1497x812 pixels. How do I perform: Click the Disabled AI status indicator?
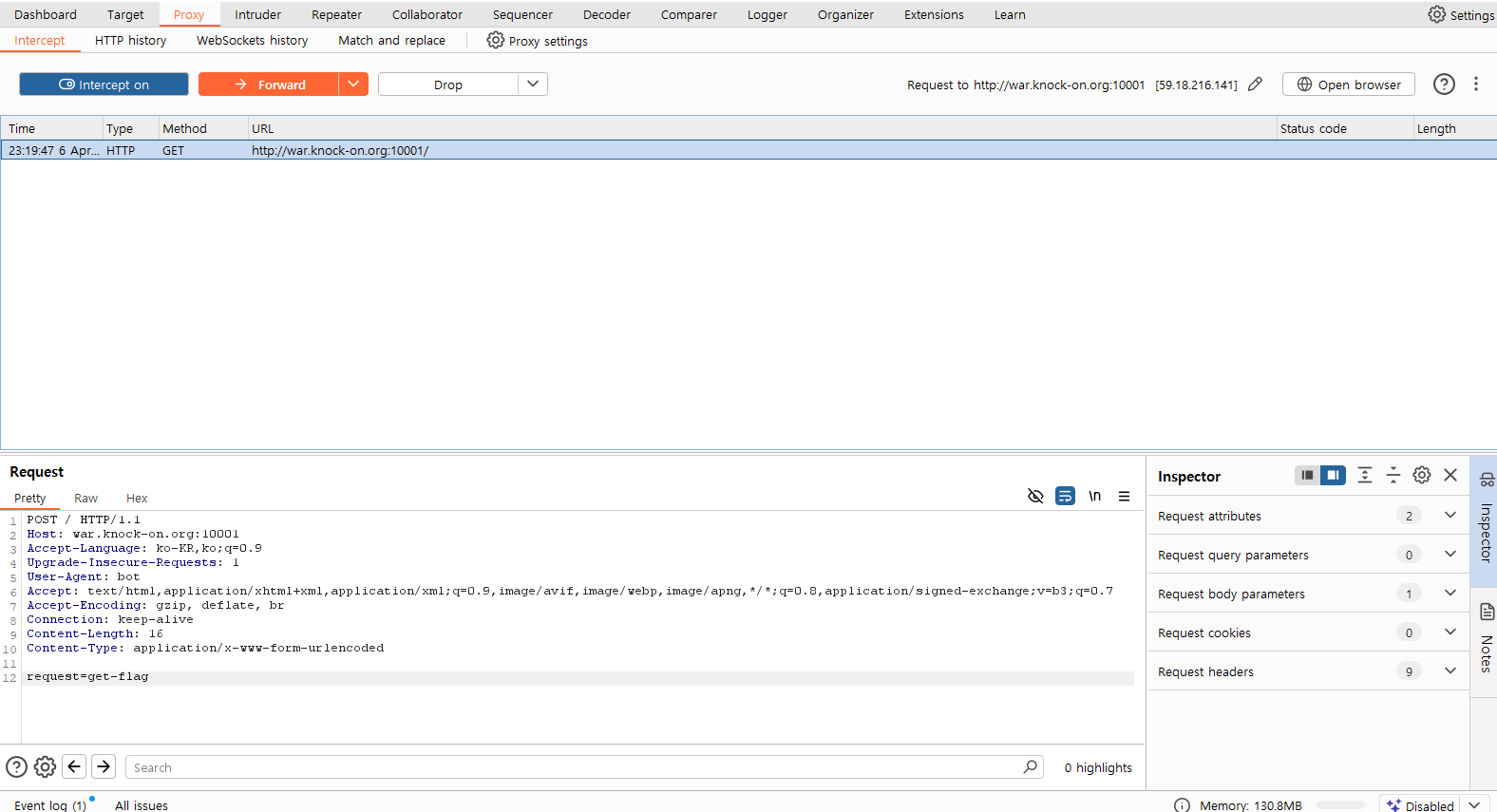click(x=1420, y=805)
